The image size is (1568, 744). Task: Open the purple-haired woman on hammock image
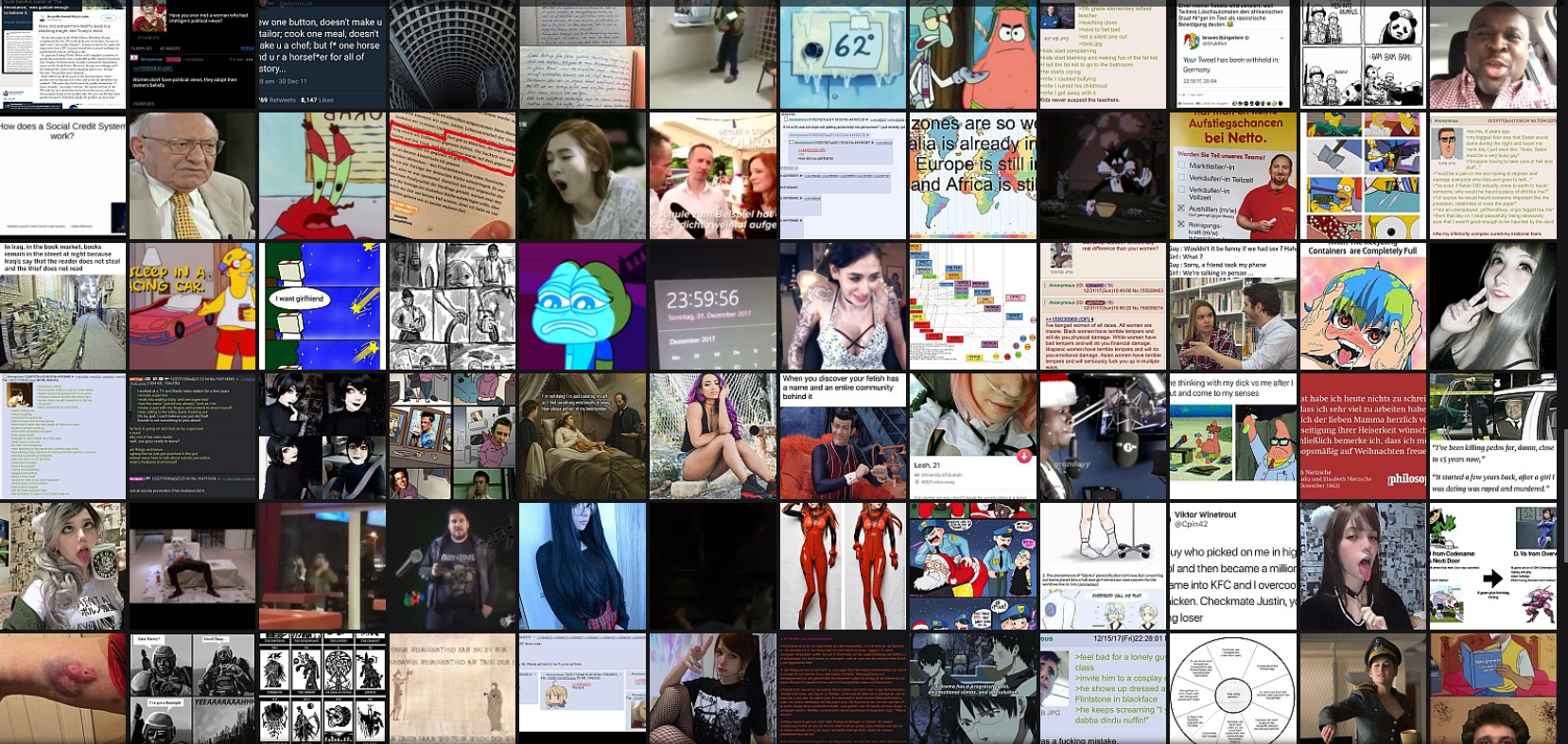coord(712,436)
